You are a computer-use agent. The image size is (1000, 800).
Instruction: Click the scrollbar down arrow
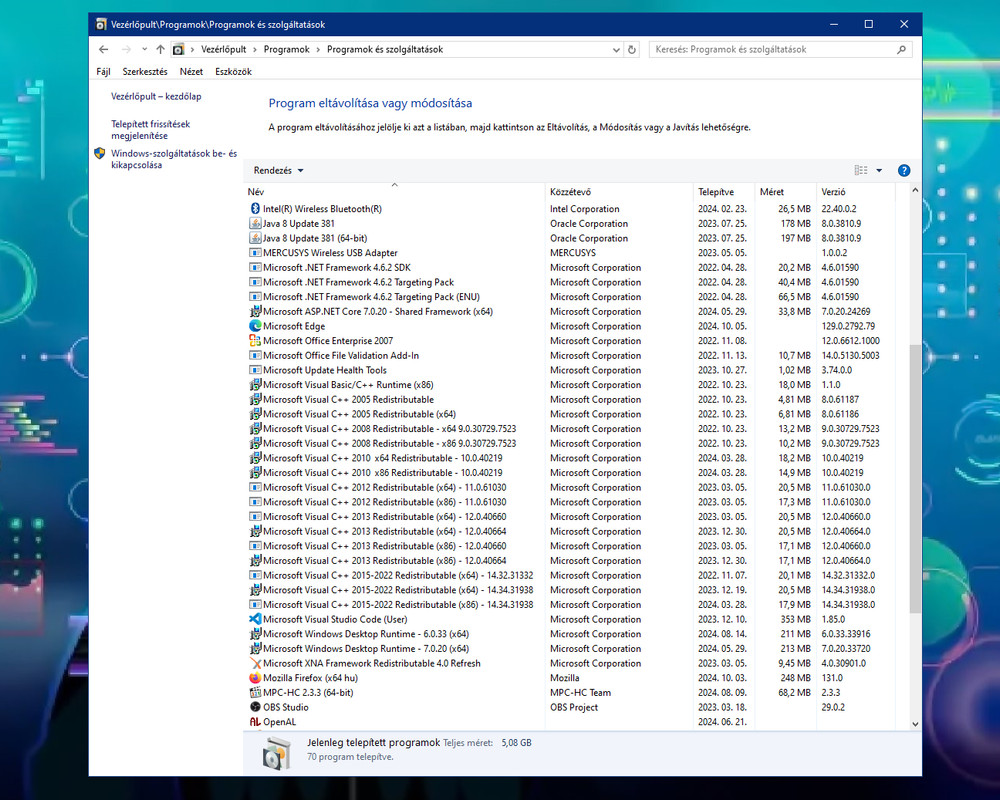(x=915, y=723)
